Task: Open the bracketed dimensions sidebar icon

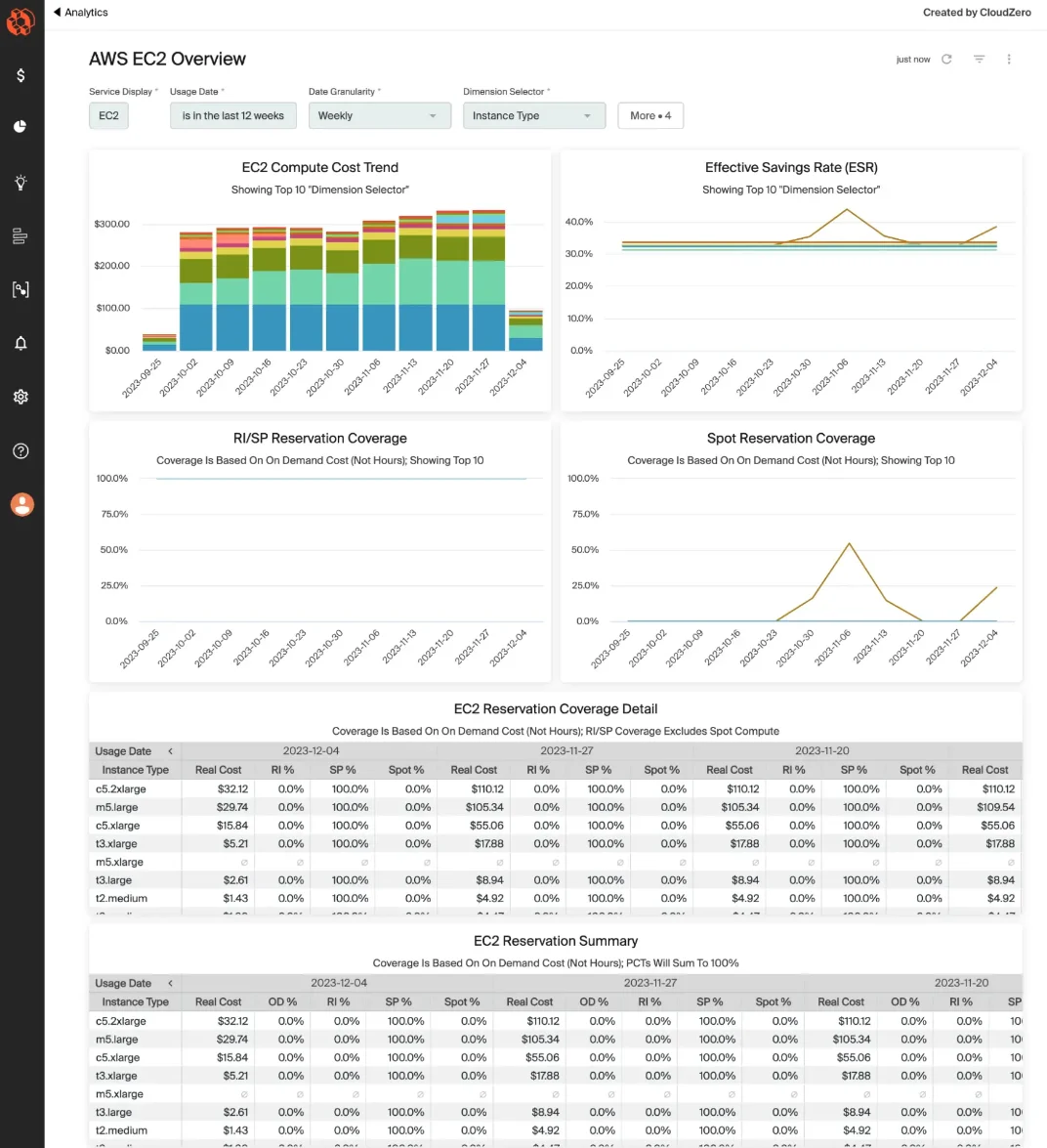Action: tap(21, 289)
